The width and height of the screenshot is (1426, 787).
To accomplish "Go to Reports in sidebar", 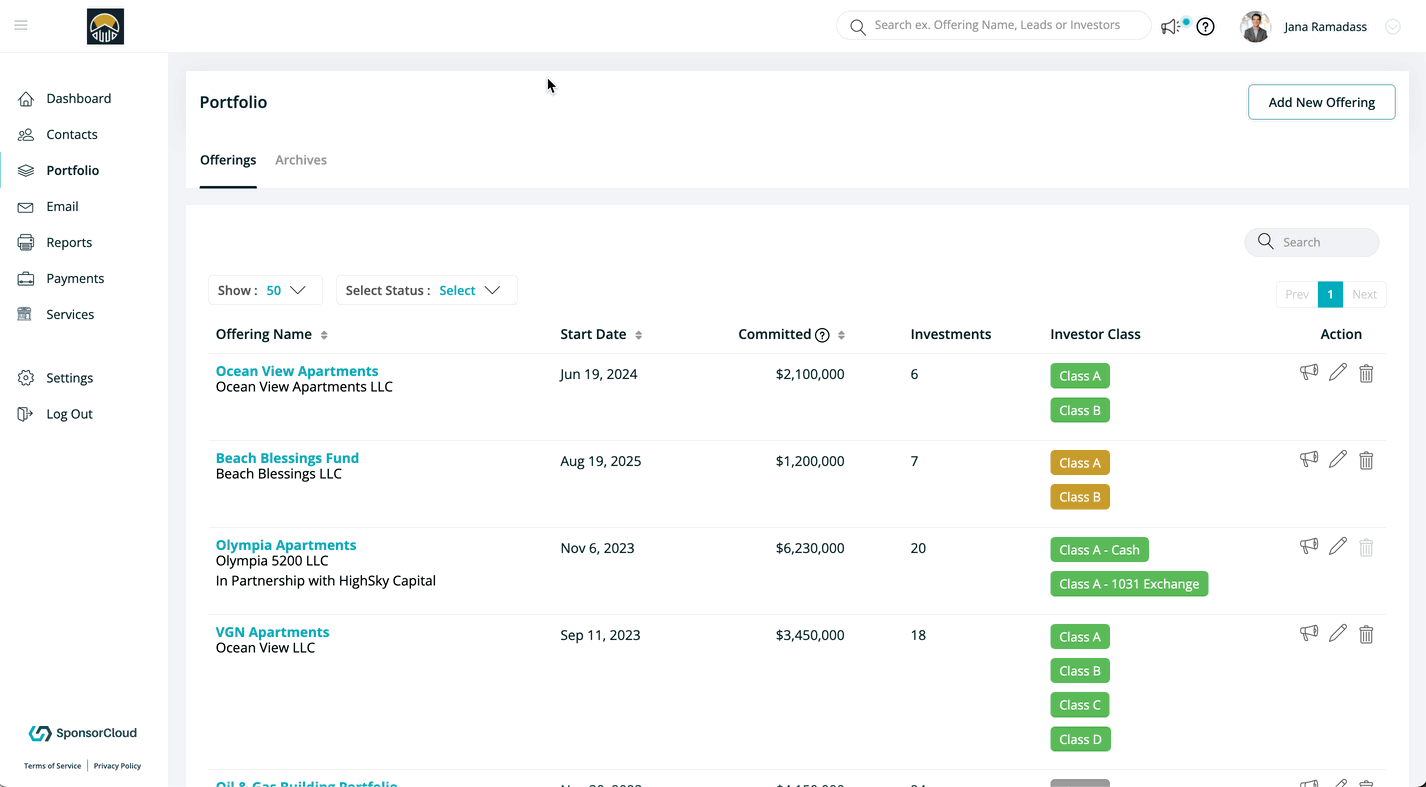I will point(69,242).
